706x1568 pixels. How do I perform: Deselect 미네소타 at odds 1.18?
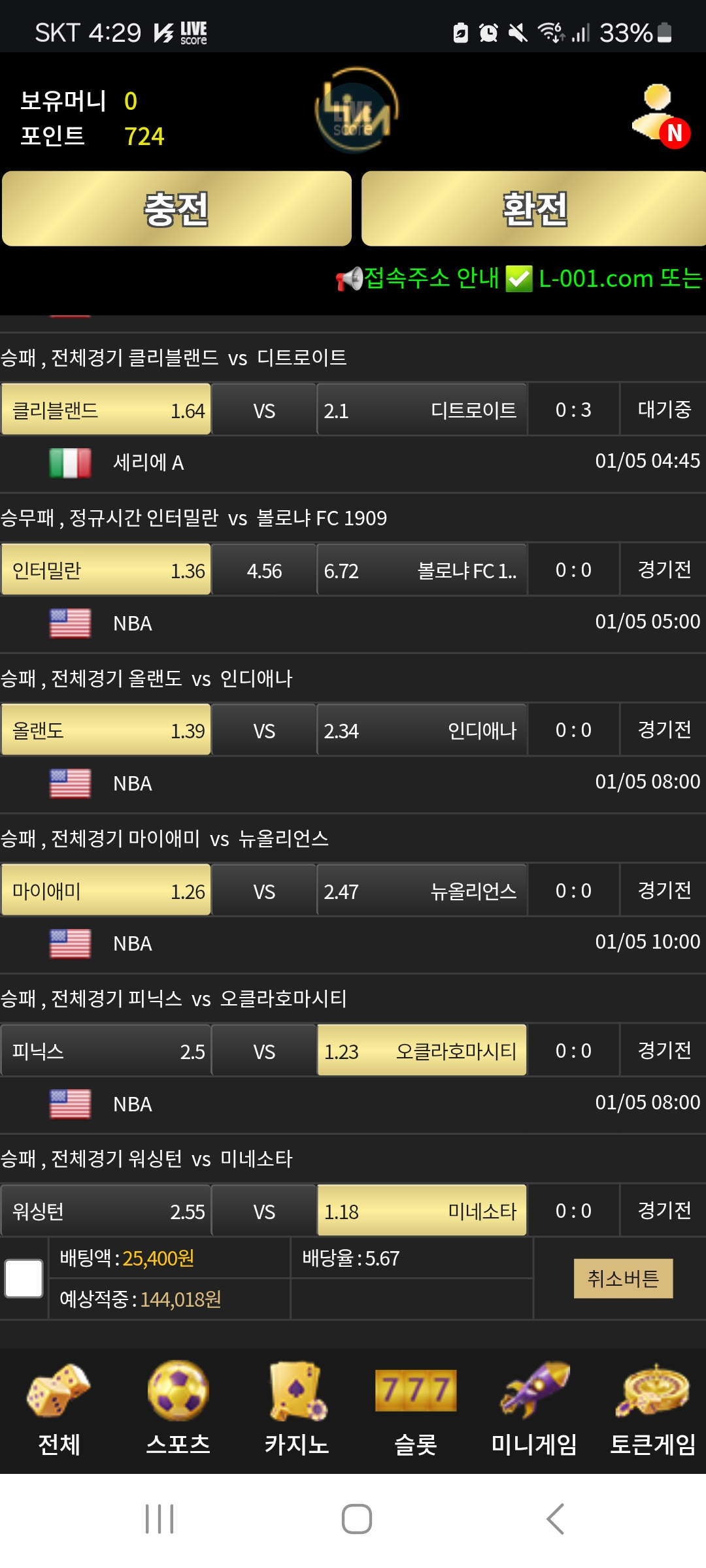point(422,1211)
